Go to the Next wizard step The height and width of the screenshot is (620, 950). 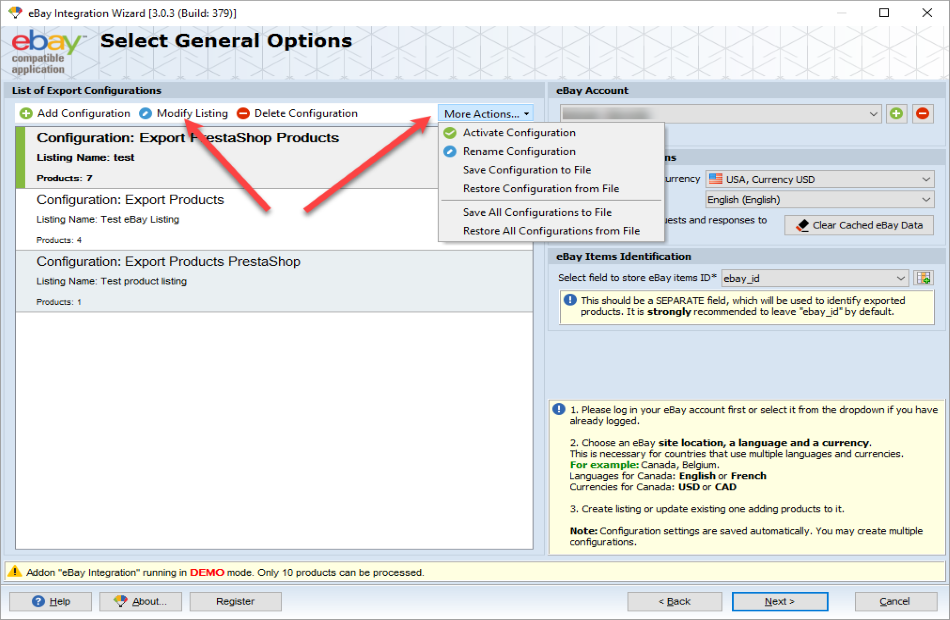click(x=780, y=601)
